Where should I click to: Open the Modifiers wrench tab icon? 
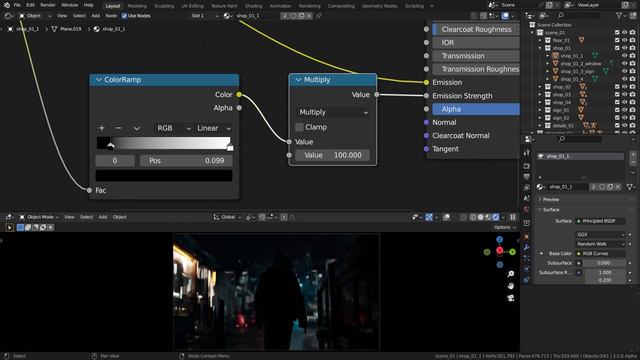coord(527,248)
